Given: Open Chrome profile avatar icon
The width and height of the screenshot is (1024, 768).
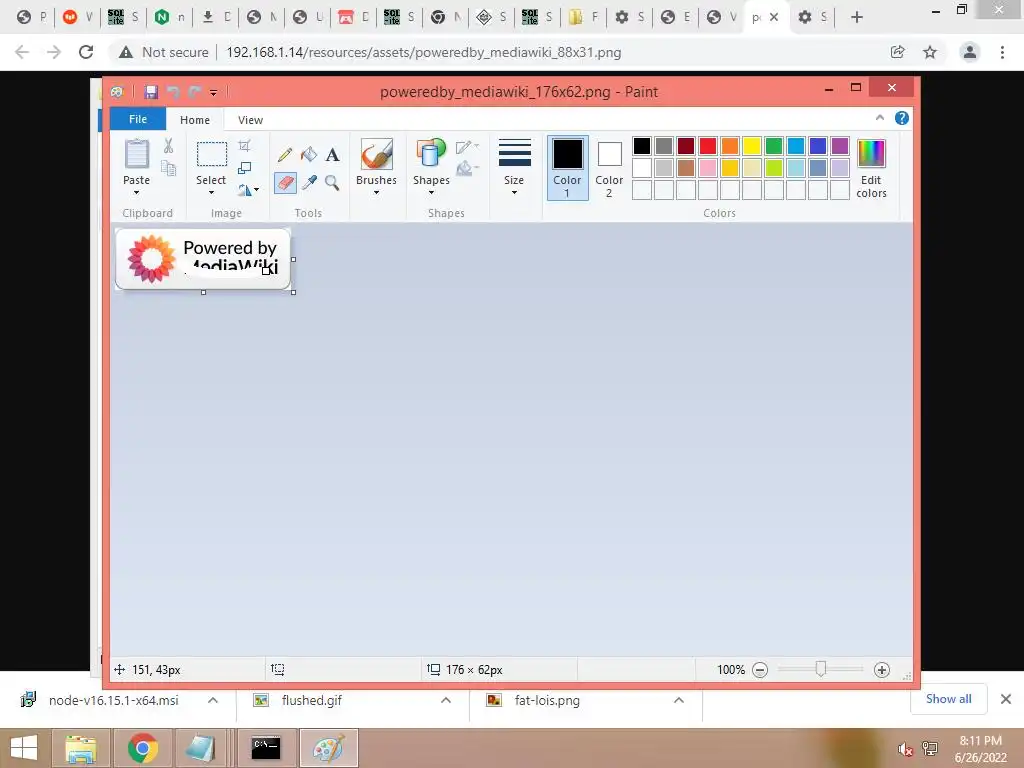Looking at the screenshot, I should pyautogui.click(x=970, y=52).
